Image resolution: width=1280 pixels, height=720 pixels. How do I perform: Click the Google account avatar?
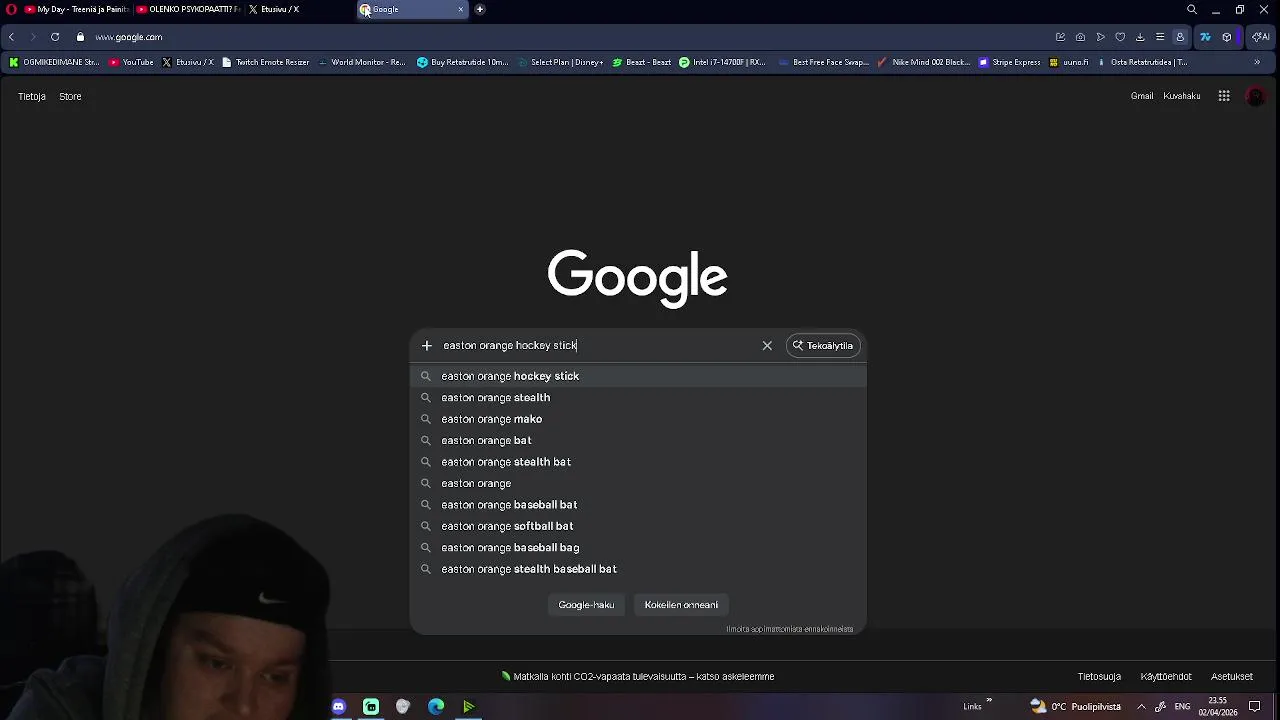click(x=1256, y=97)
